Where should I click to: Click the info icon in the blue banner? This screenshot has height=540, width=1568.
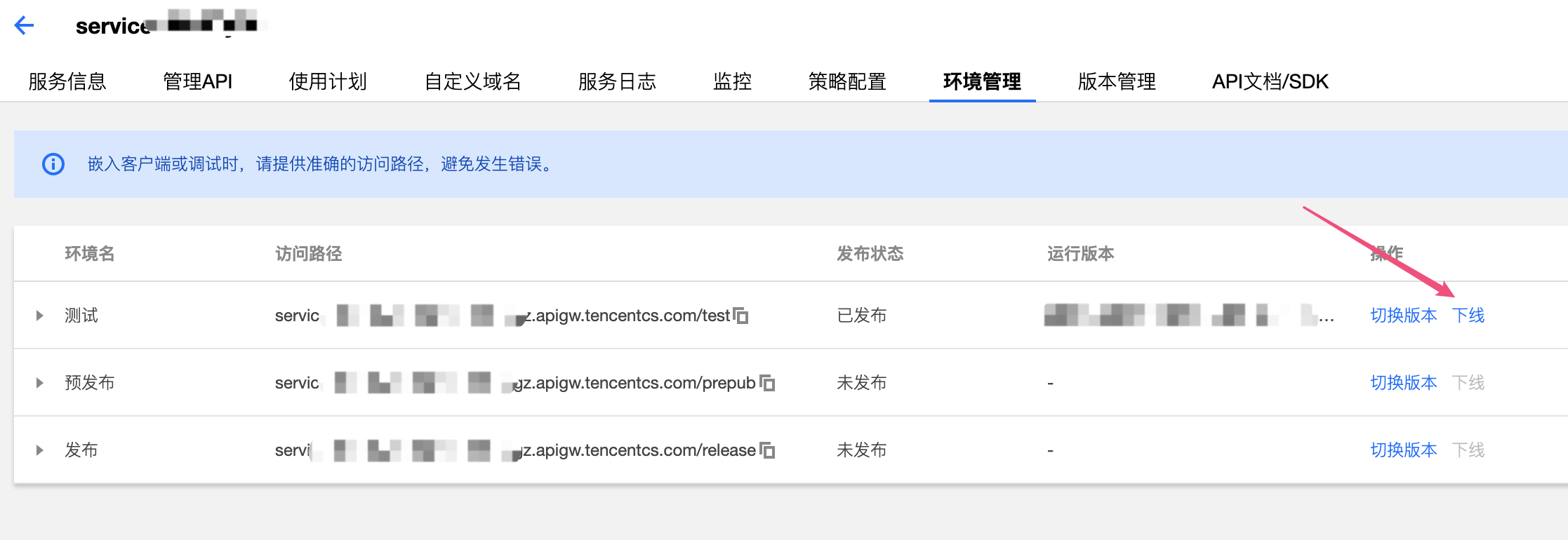[x=53, y=164]
